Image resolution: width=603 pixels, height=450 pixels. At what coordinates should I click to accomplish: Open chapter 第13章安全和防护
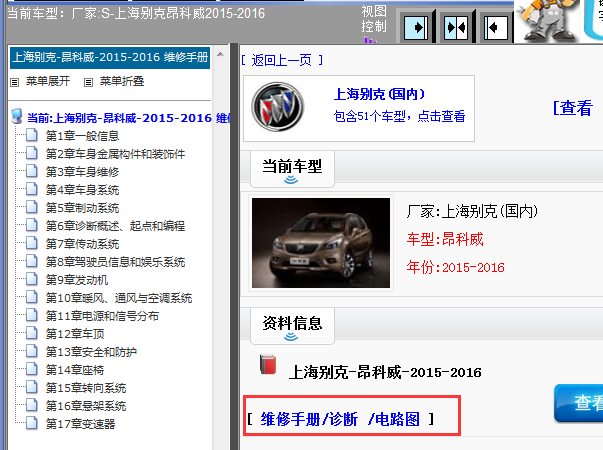pos(91,352)
